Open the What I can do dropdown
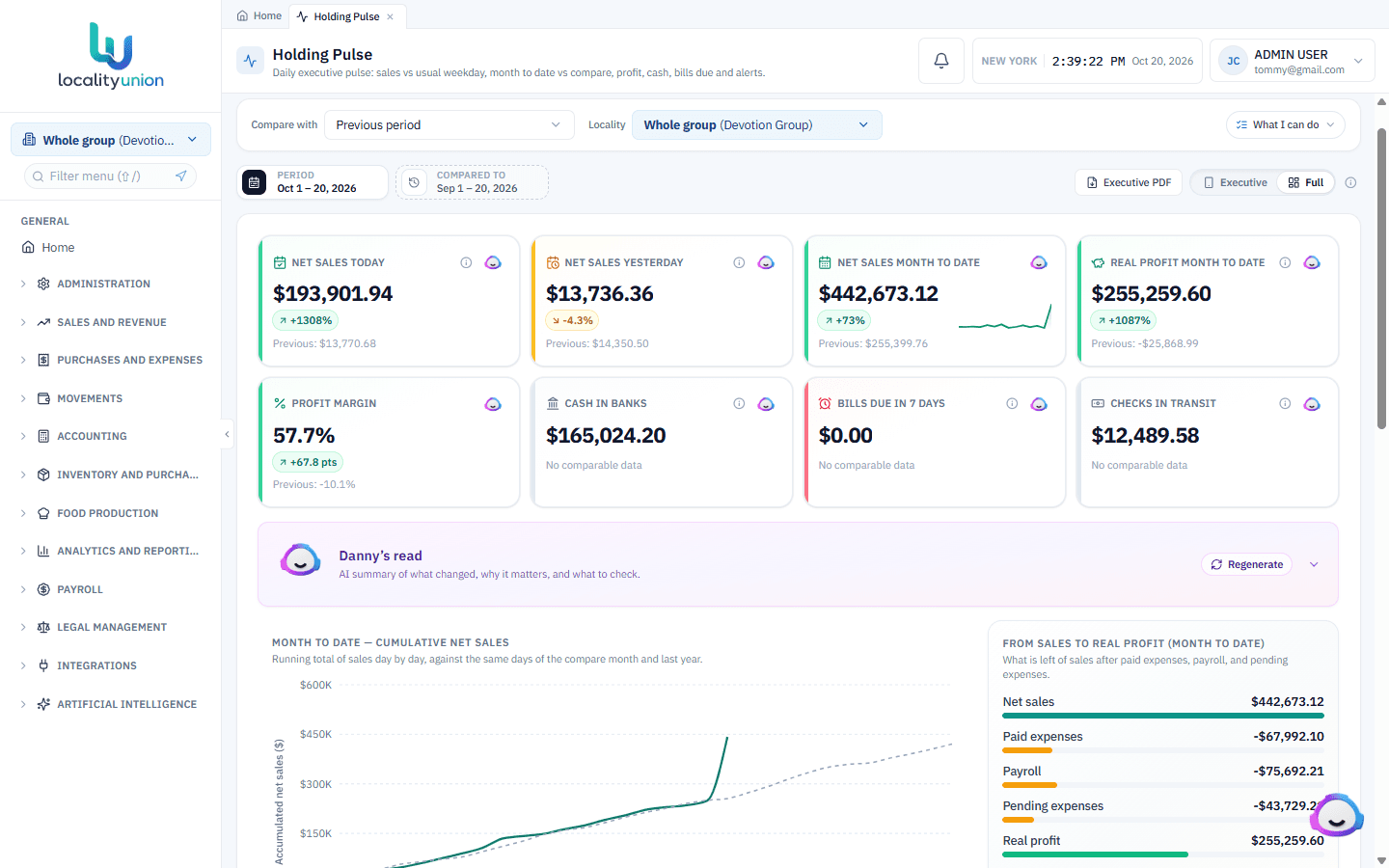This screenshot has width=1389, height=868. (x=1286, y=125)
